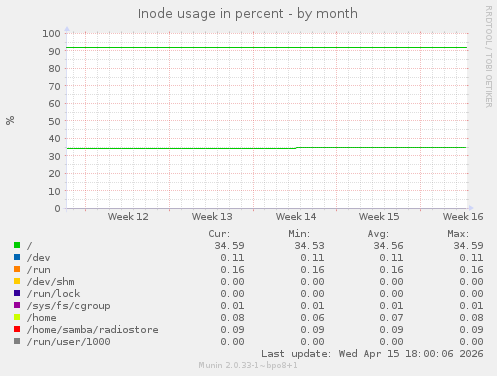
Task: Click the lime swatch for /home
Action: [x=17, y=317]
